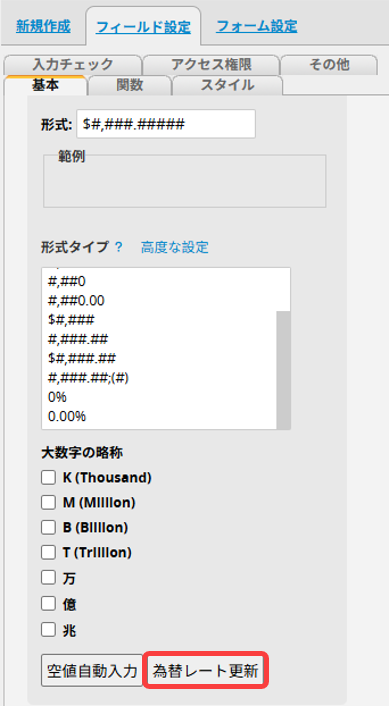Open the 関数 tab

[130, 85]
